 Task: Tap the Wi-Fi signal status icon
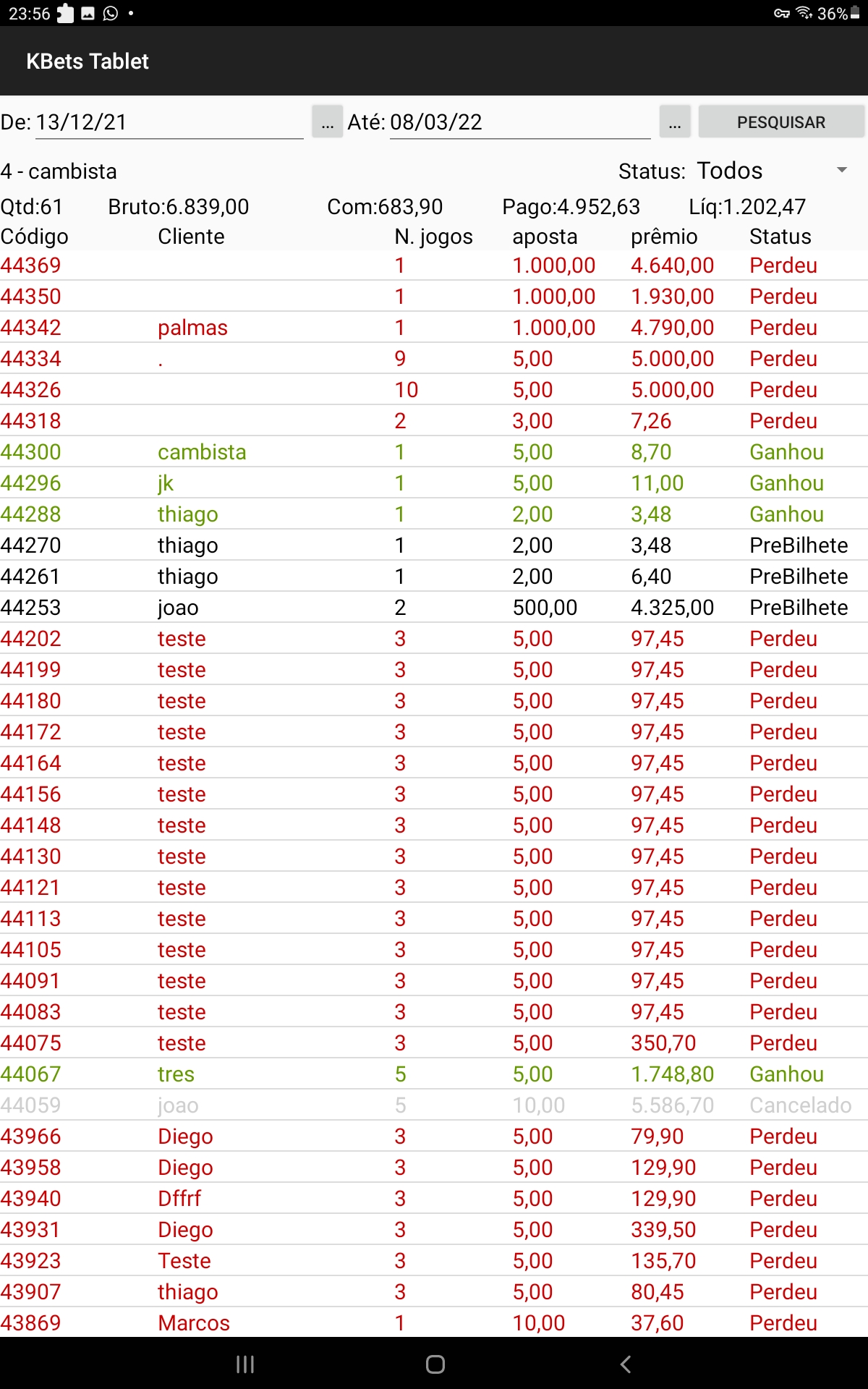tap(804, 13)
